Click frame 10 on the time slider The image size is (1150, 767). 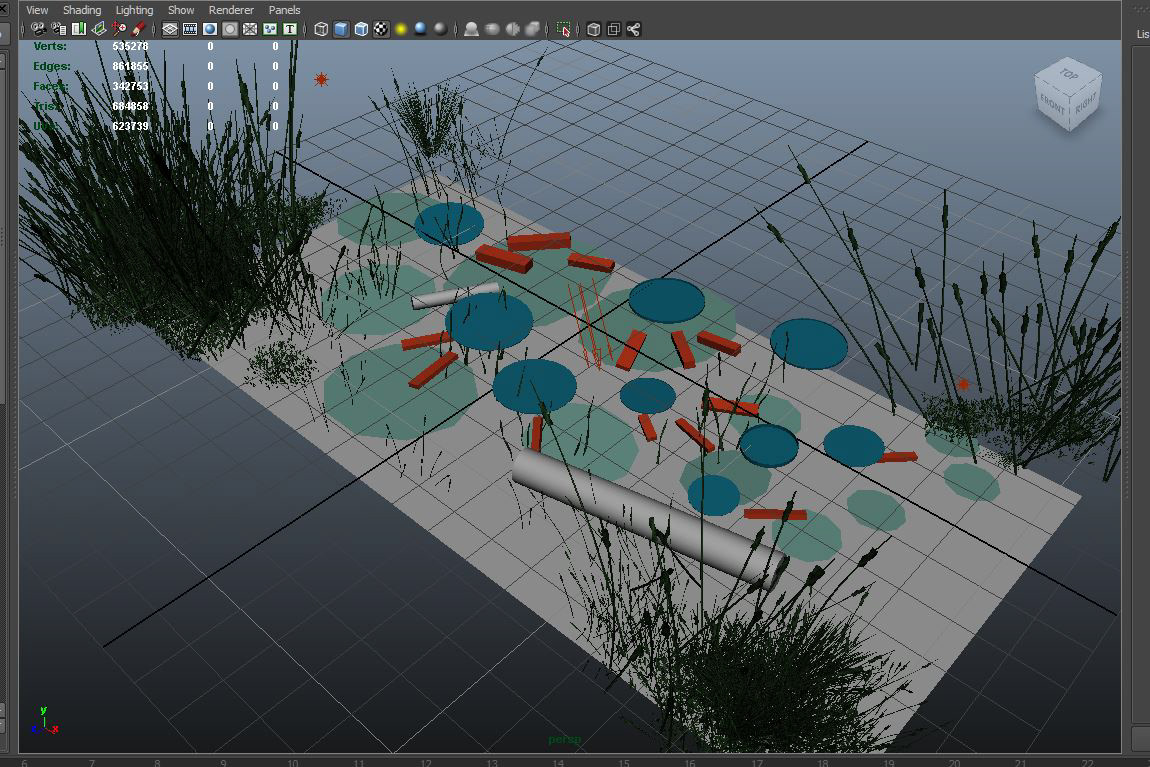coord(293,763)
